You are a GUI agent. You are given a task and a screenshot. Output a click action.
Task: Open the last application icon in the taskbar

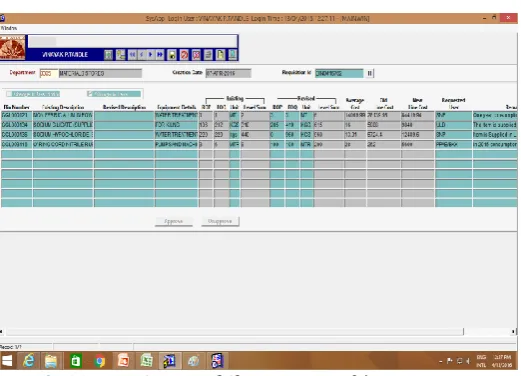coord(217,361)
